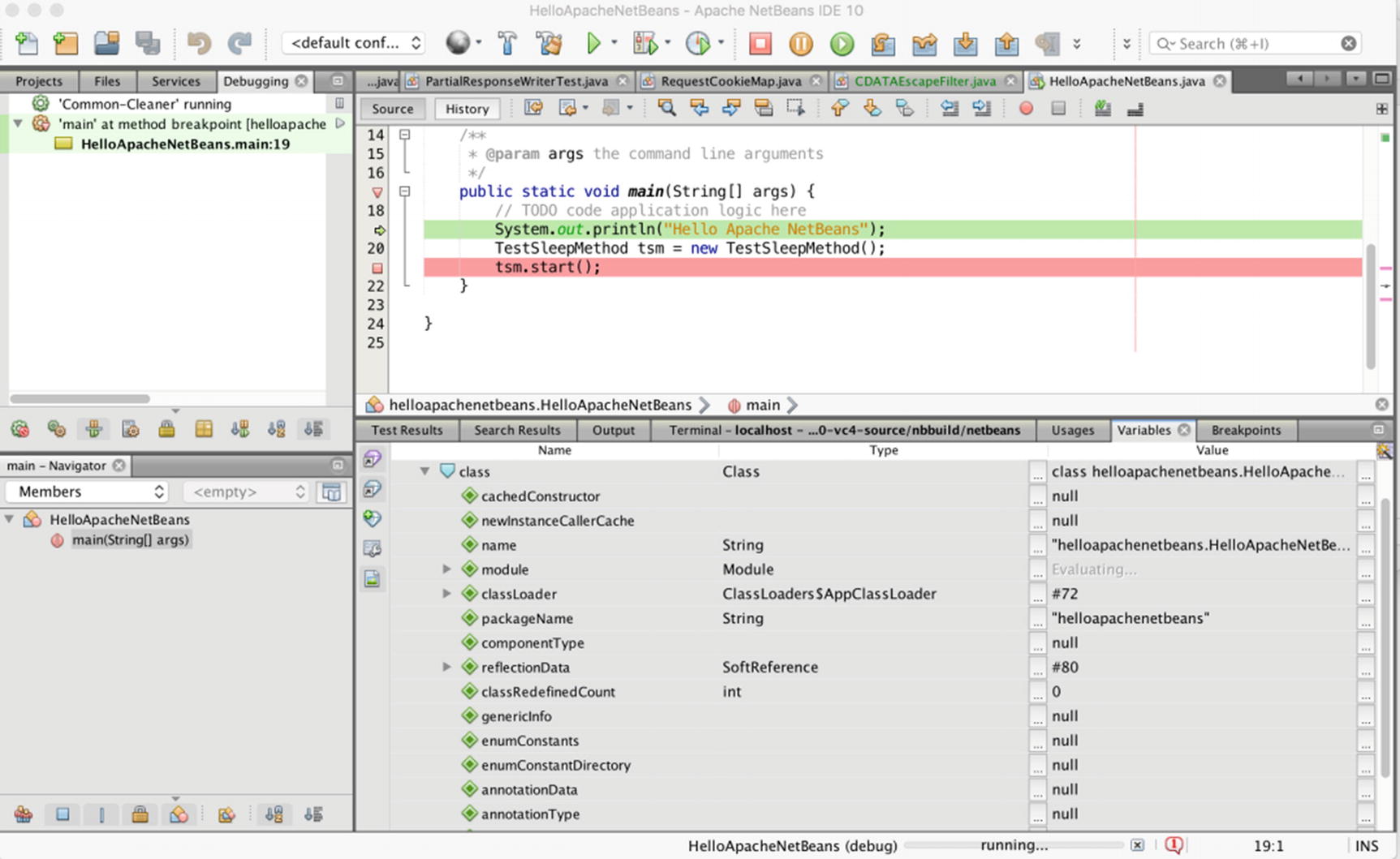Image resolution: width=1400 pixels, height=859 pixels.
Task: Close the HelloApacheNetBeans.java tab
Action: [x=1219, y=81]
